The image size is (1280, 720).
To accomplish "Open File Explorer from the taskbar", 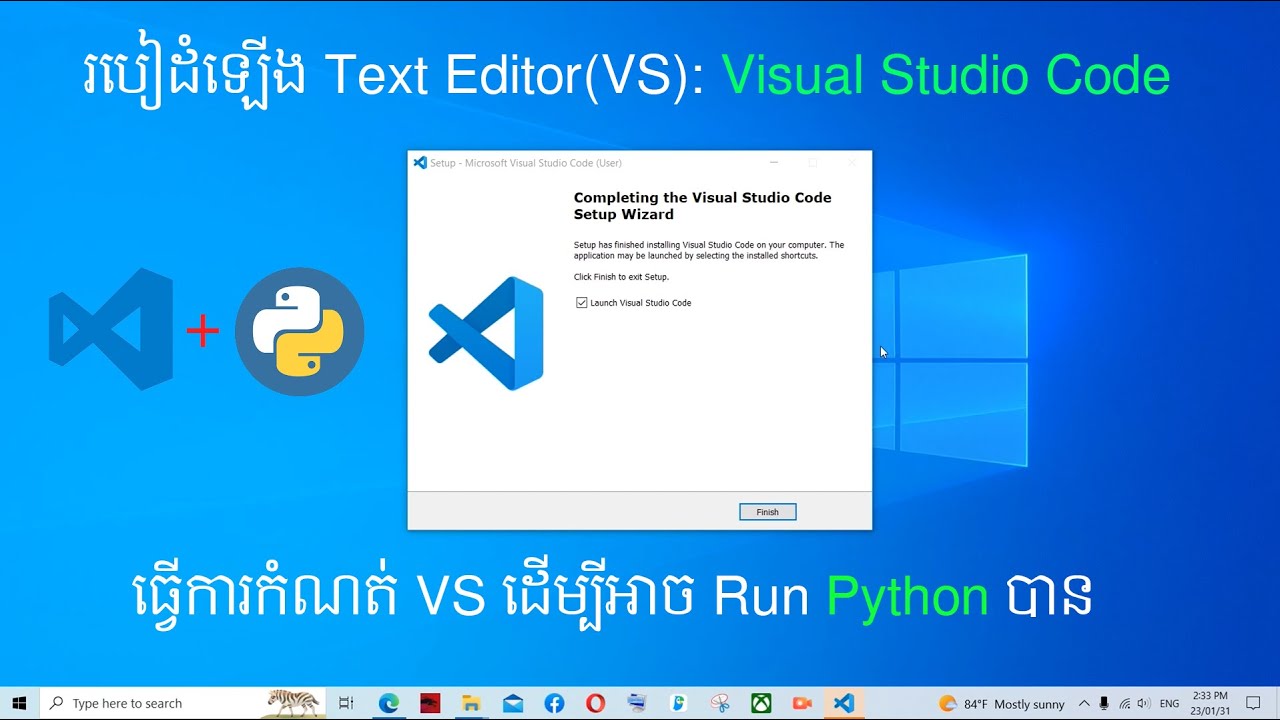I will (x=471, y=704).
